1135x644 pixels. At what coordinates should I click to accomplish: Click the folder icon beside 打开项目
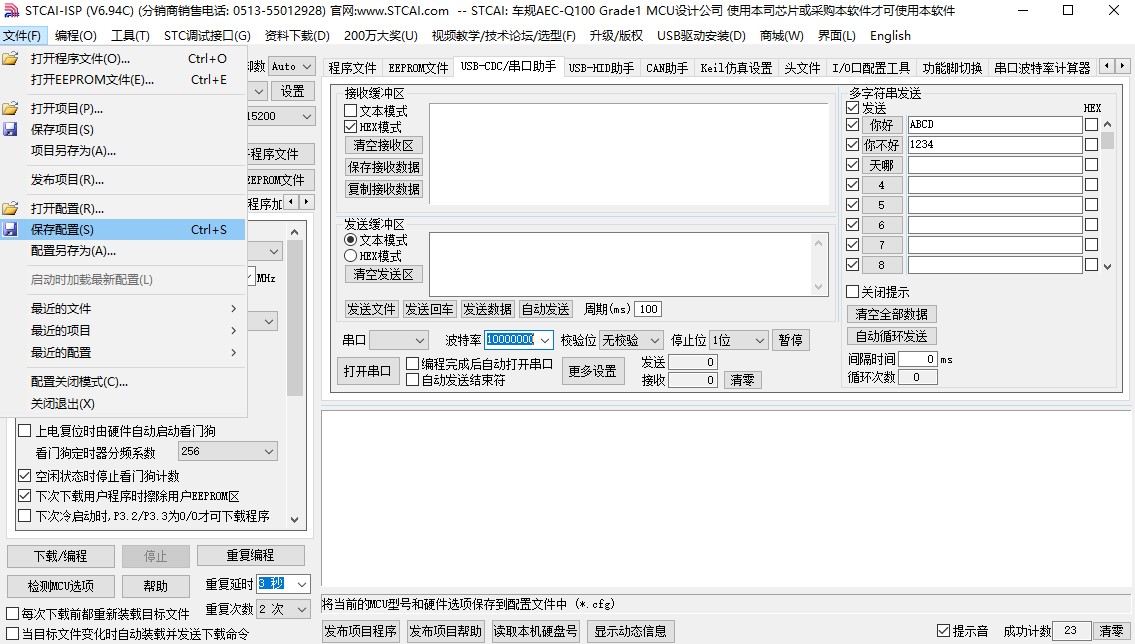pos(10,109)
